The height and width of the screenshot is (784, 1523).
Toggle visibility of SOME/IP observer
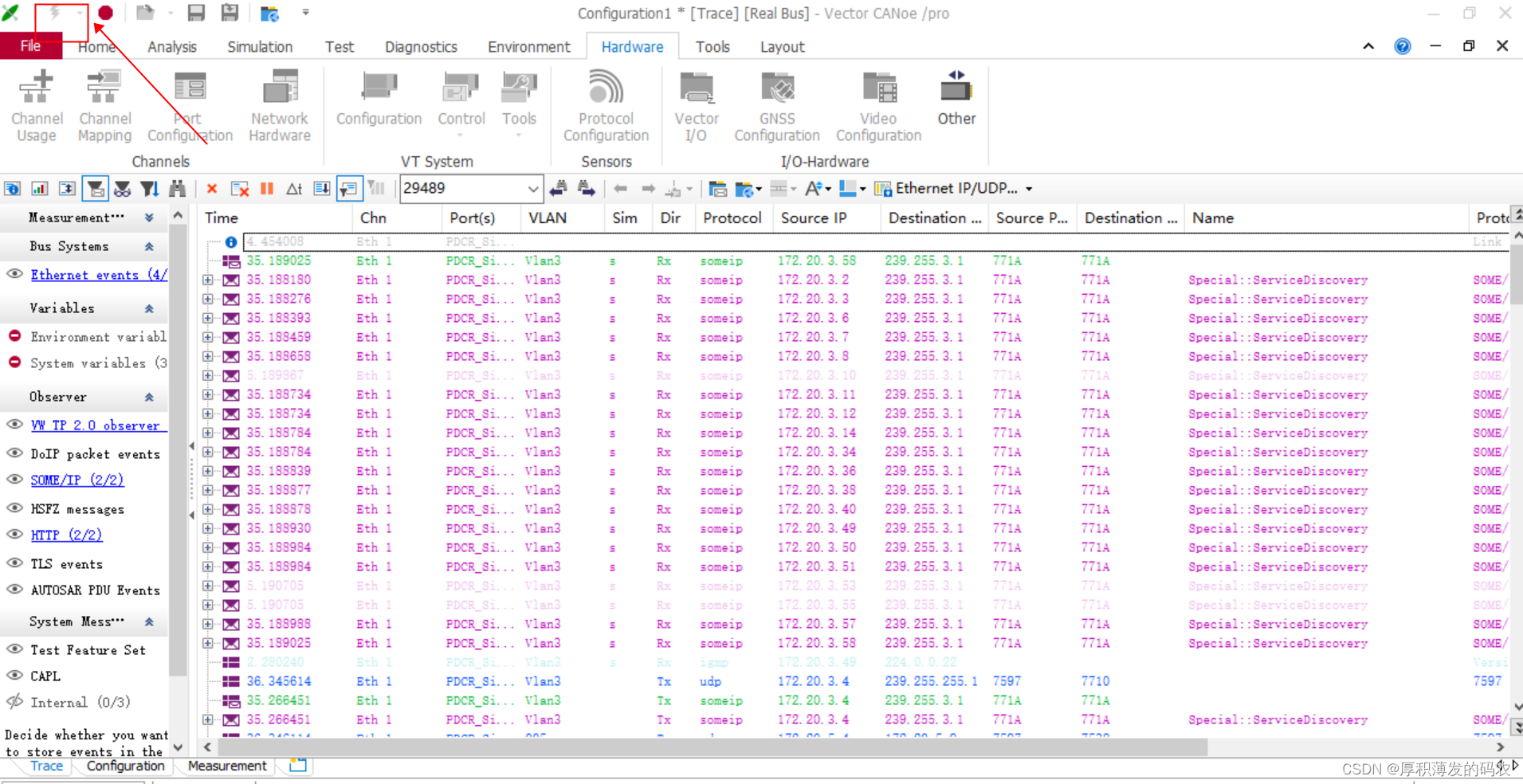pyautogui.click(x=14, y=480)
